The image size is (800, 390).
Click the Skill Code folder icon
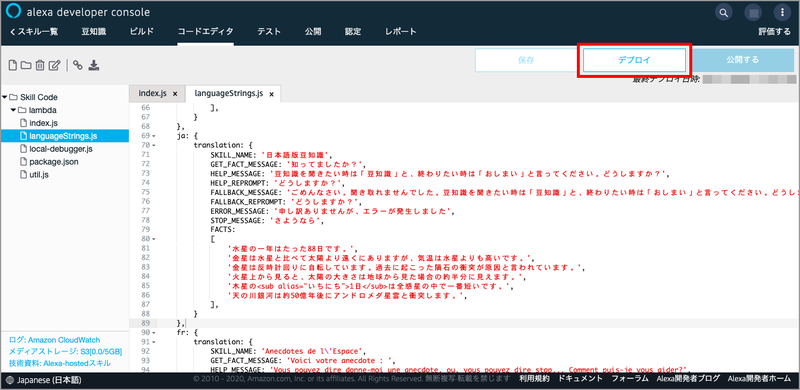[13, 97]
